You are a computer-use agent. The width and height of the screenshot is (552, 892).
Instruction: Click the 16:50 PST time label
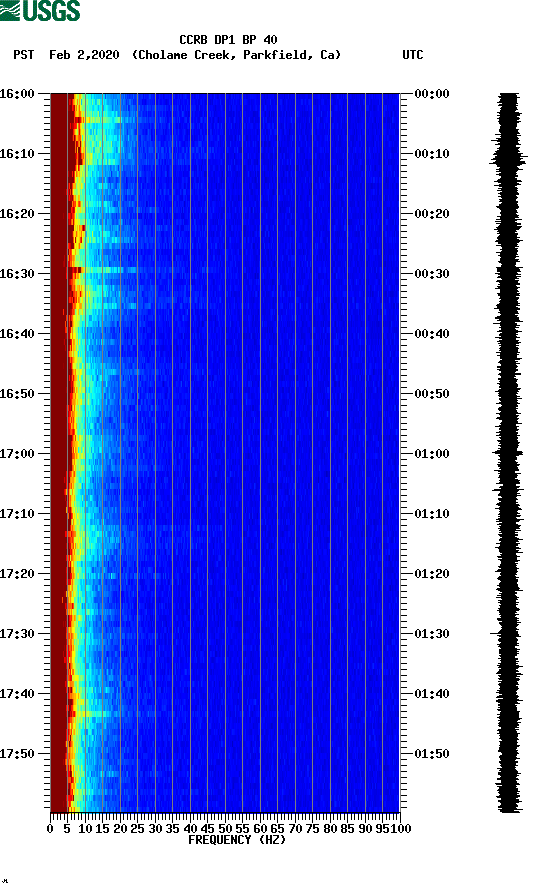pos(17,394)
